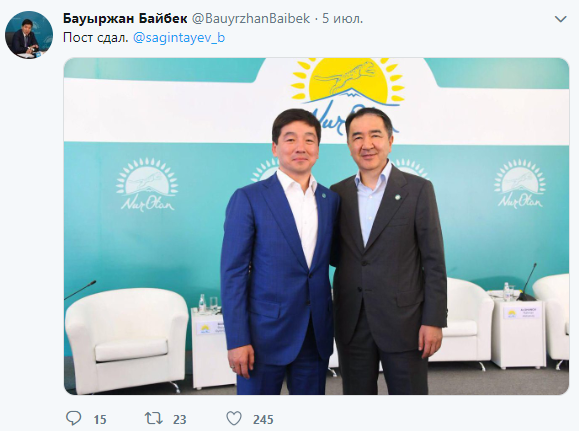This screenshot has width=579, height=431.
Task: Click the man in the dark gray suit
Action: coord(388,251)
